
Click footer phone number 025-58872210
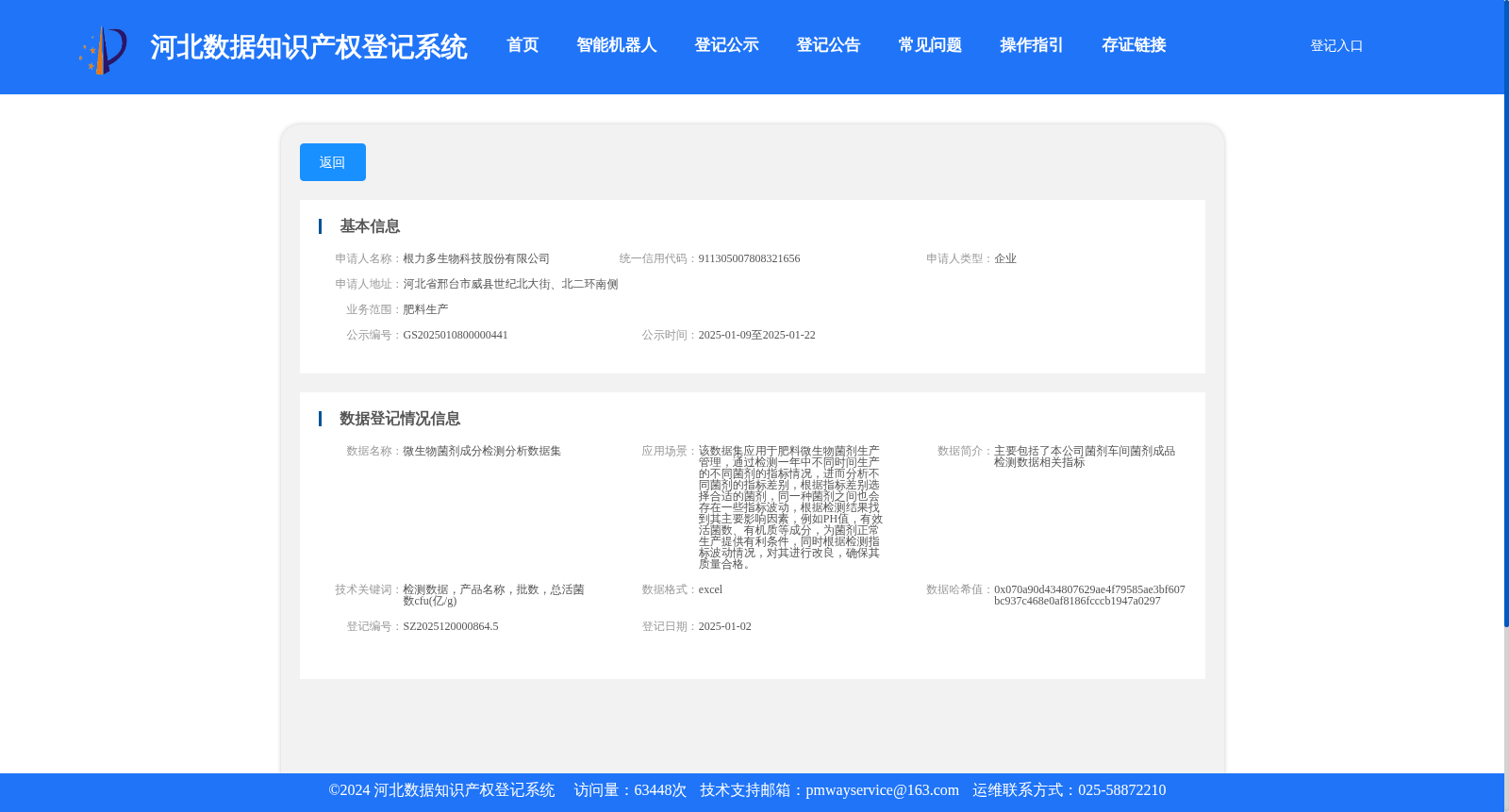pos(1121,790)
